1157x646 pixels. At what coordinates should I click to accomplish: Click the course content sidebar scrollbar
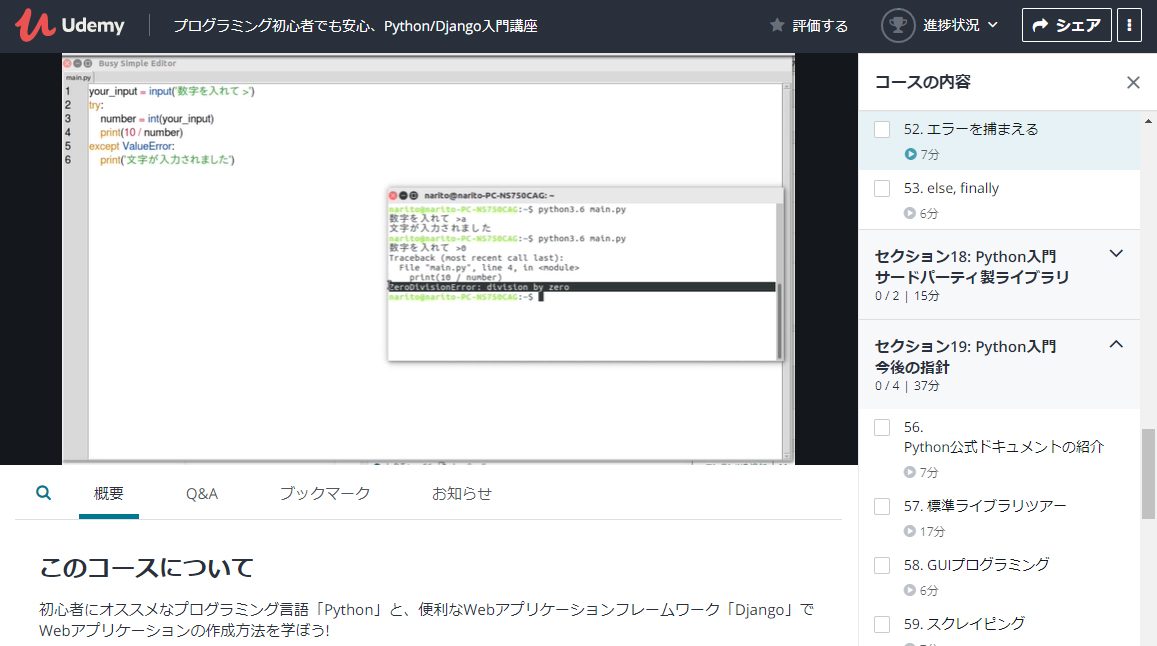1148,473
